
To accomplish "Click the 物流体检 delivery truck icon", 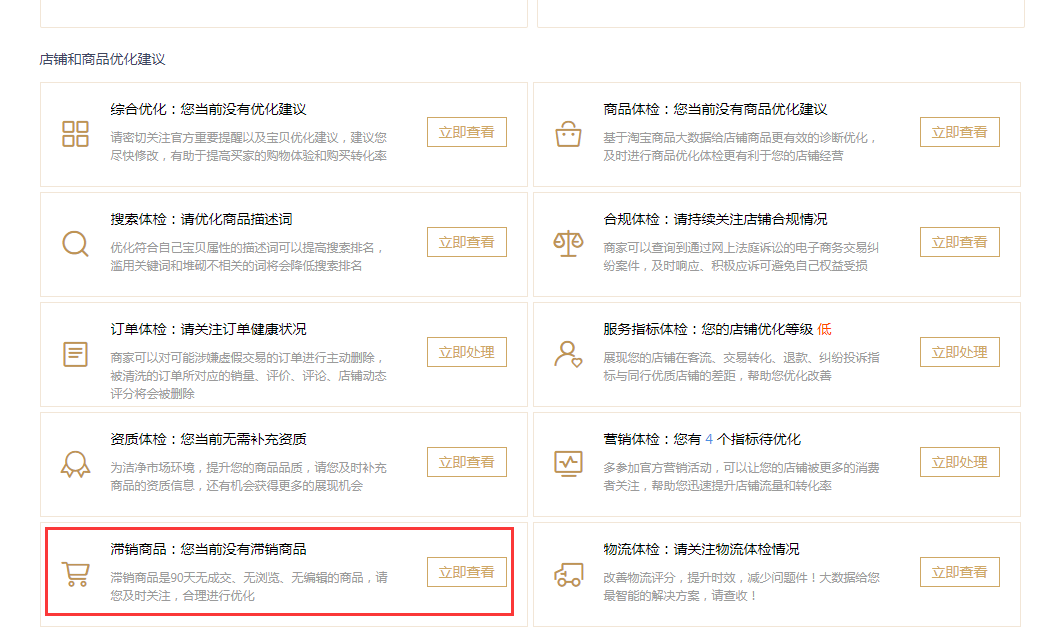I will click(568, 574).
